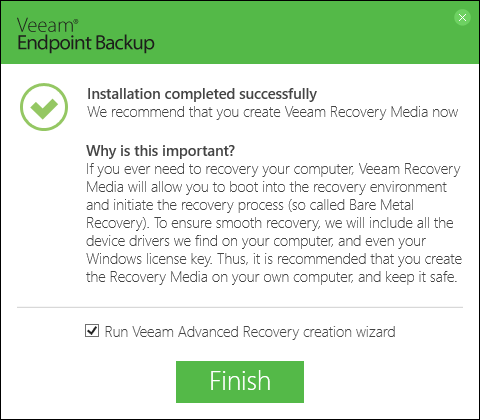This screenshot has width=480, height=420.
Task: Click the 'Run Veeam Advanced Recovery creation wizard' label
Action: 250,332
